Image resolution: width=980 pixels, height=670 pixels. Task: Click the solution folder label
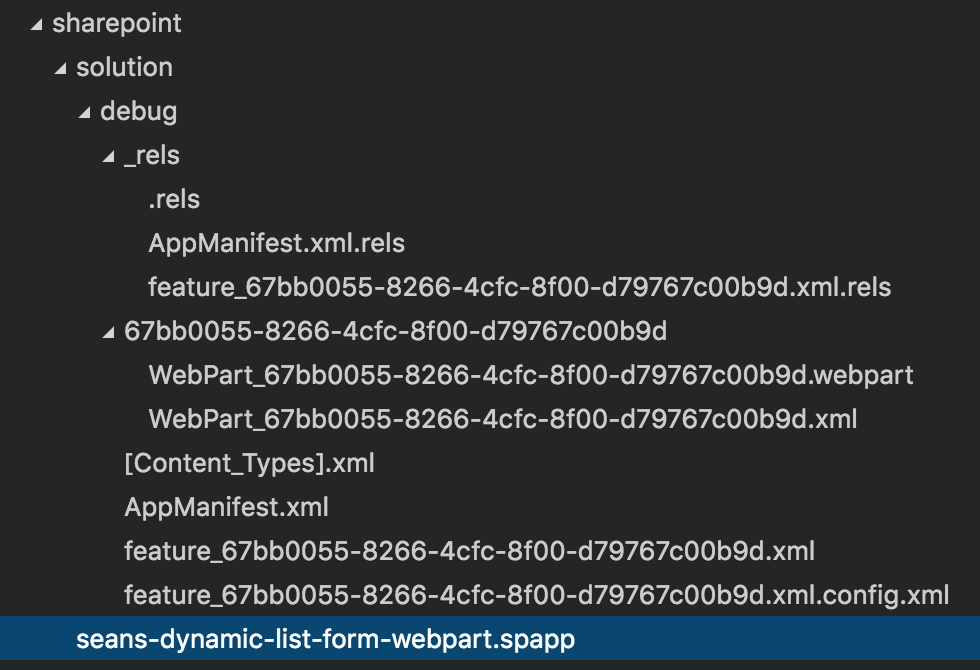tap(124, 68)
